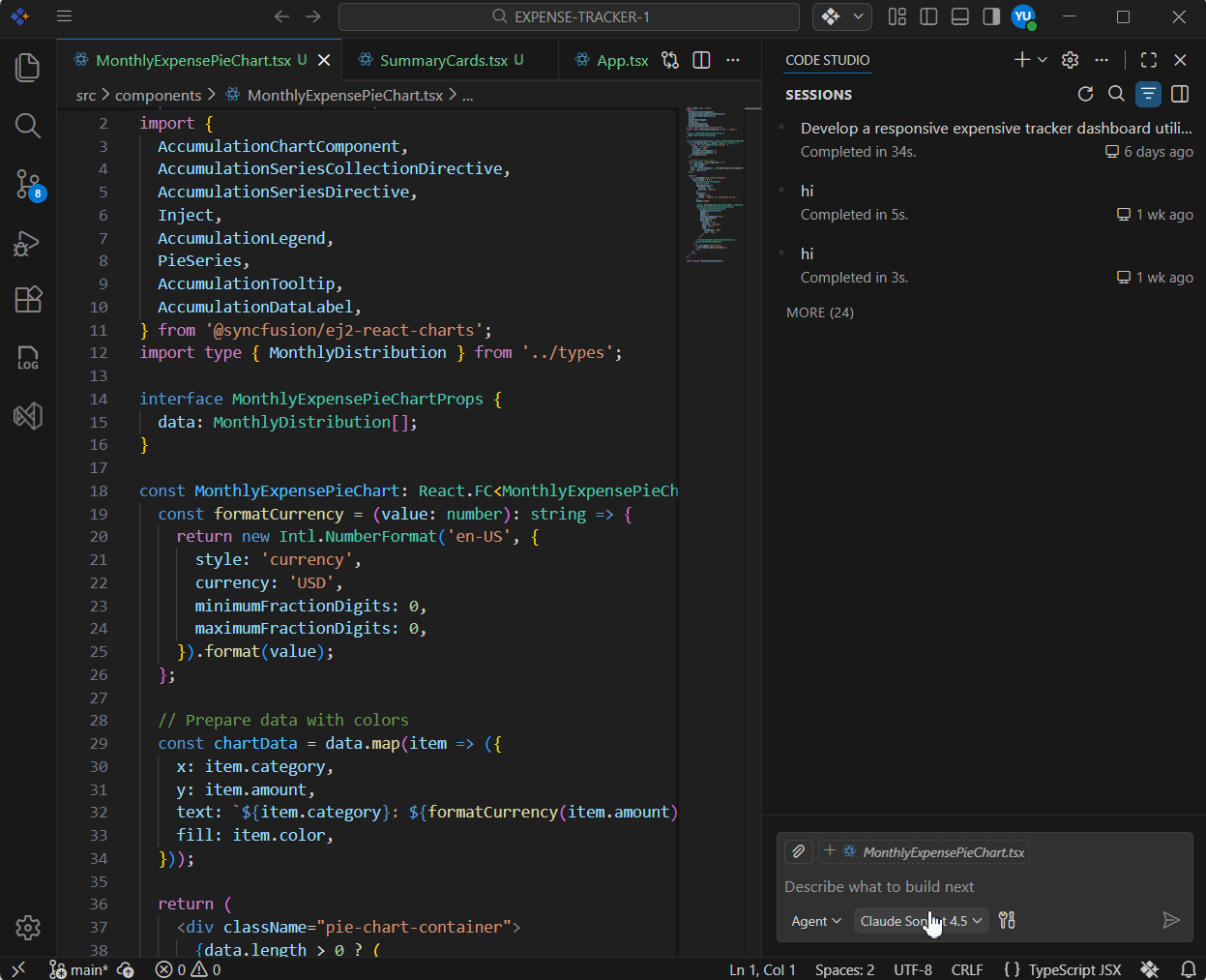The height and width of the screenshot is (980, 1206).
Task: Select components in the breadcrumb
Action: coord(158,95)
